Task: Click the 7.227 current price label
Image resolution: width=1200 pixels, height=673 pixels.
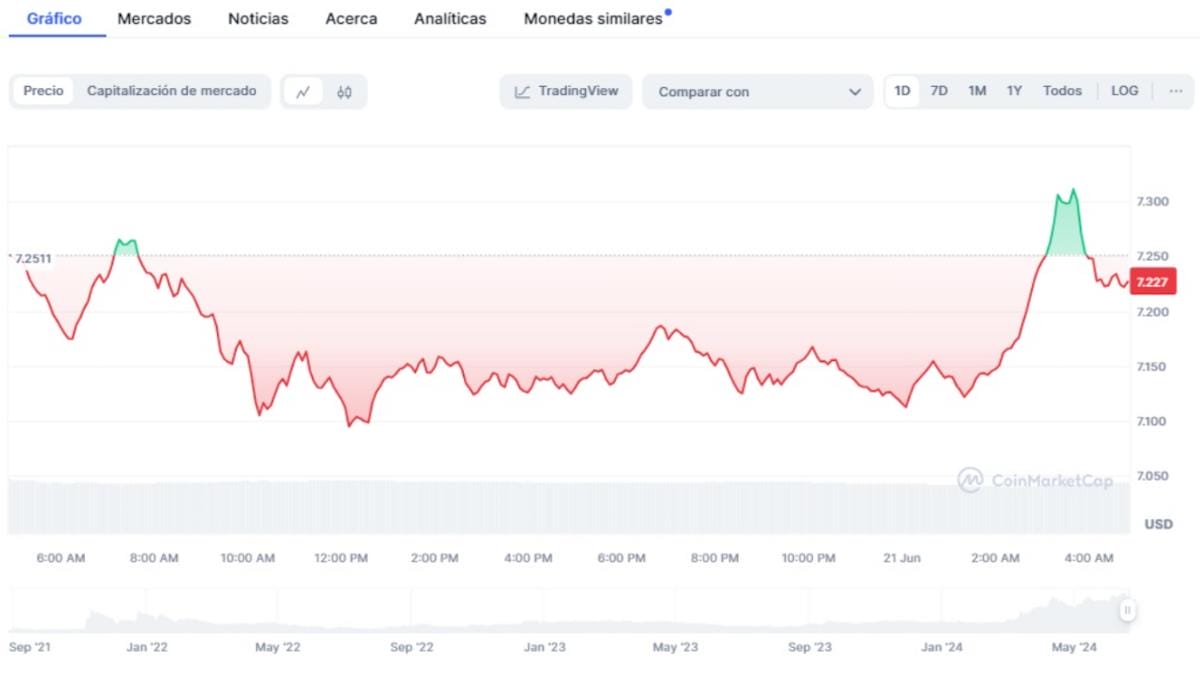Action: 1152,282
